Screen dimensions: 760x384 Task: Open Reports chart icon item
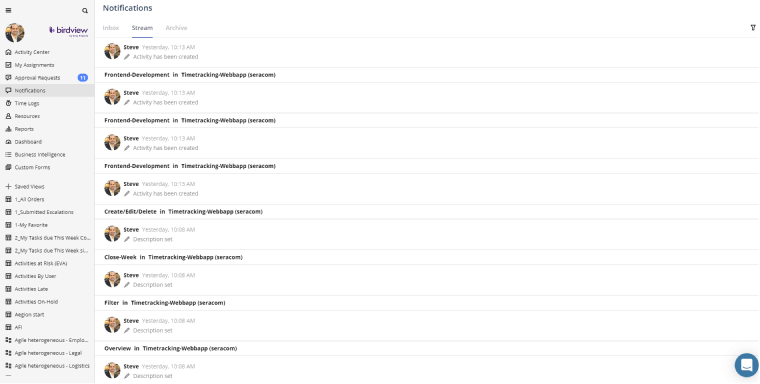[x=8, y=129]
